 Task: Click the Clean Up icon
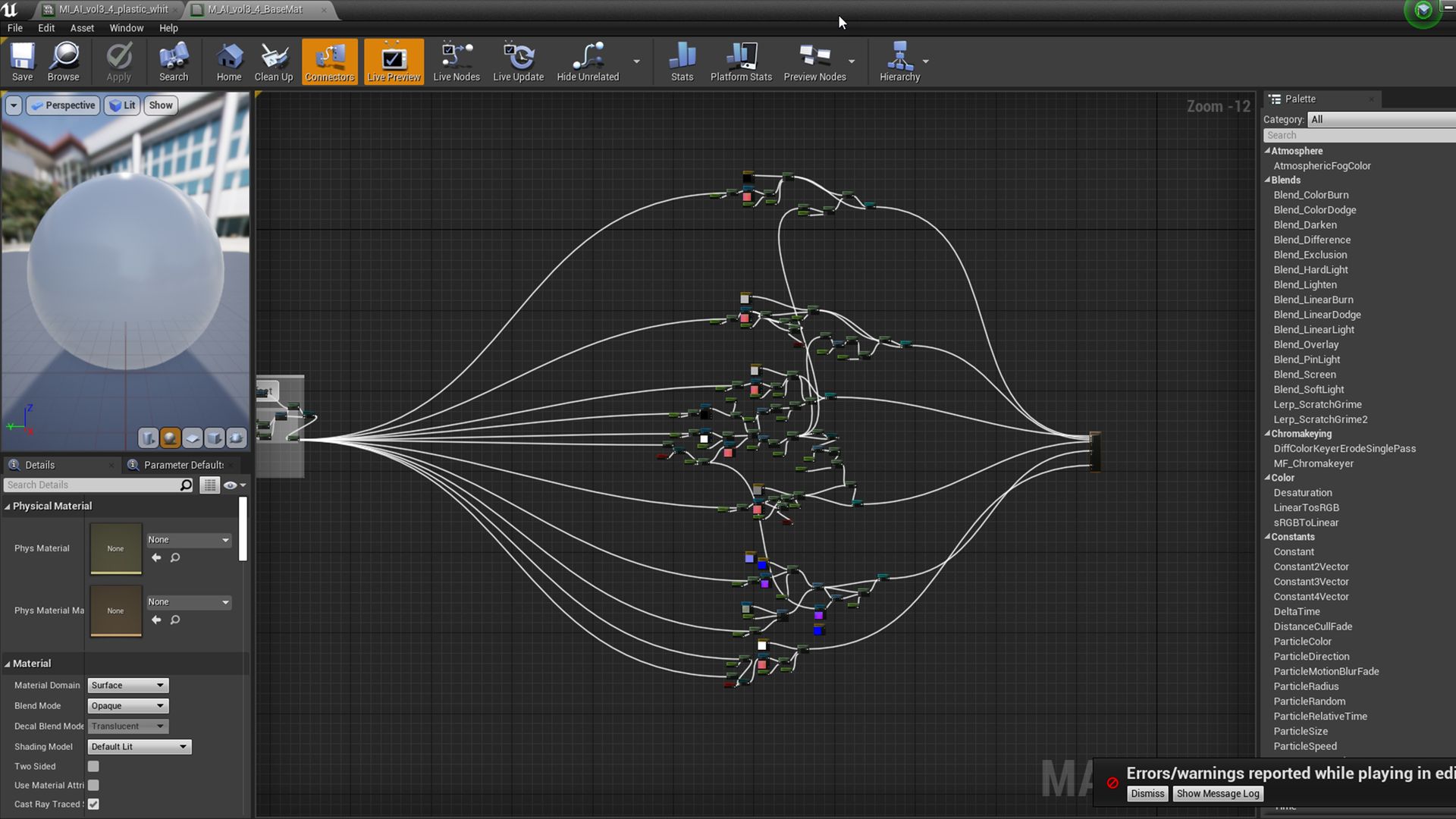click(x=273, y=61)
